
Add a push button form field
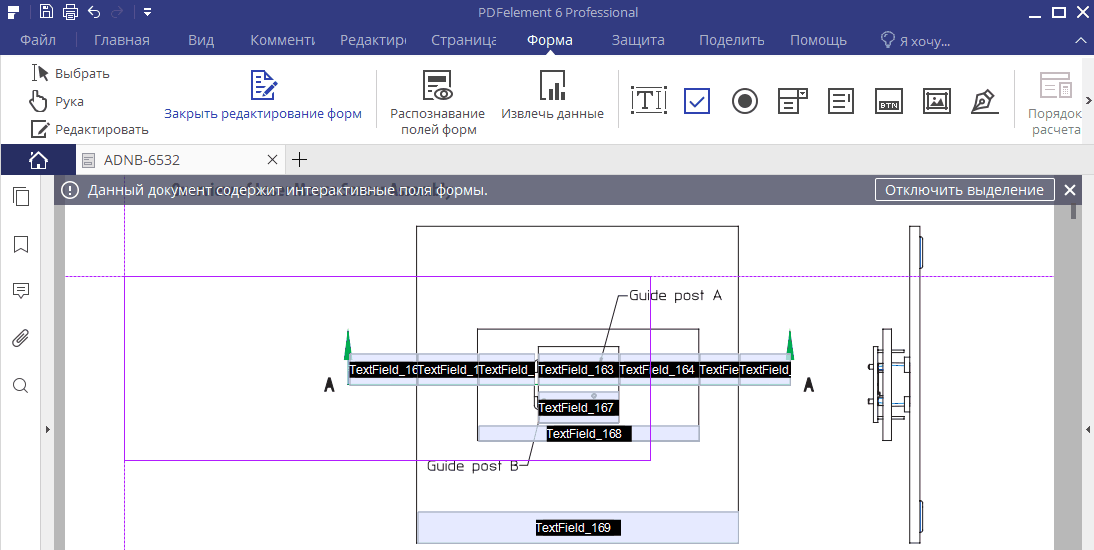(889, 100)
